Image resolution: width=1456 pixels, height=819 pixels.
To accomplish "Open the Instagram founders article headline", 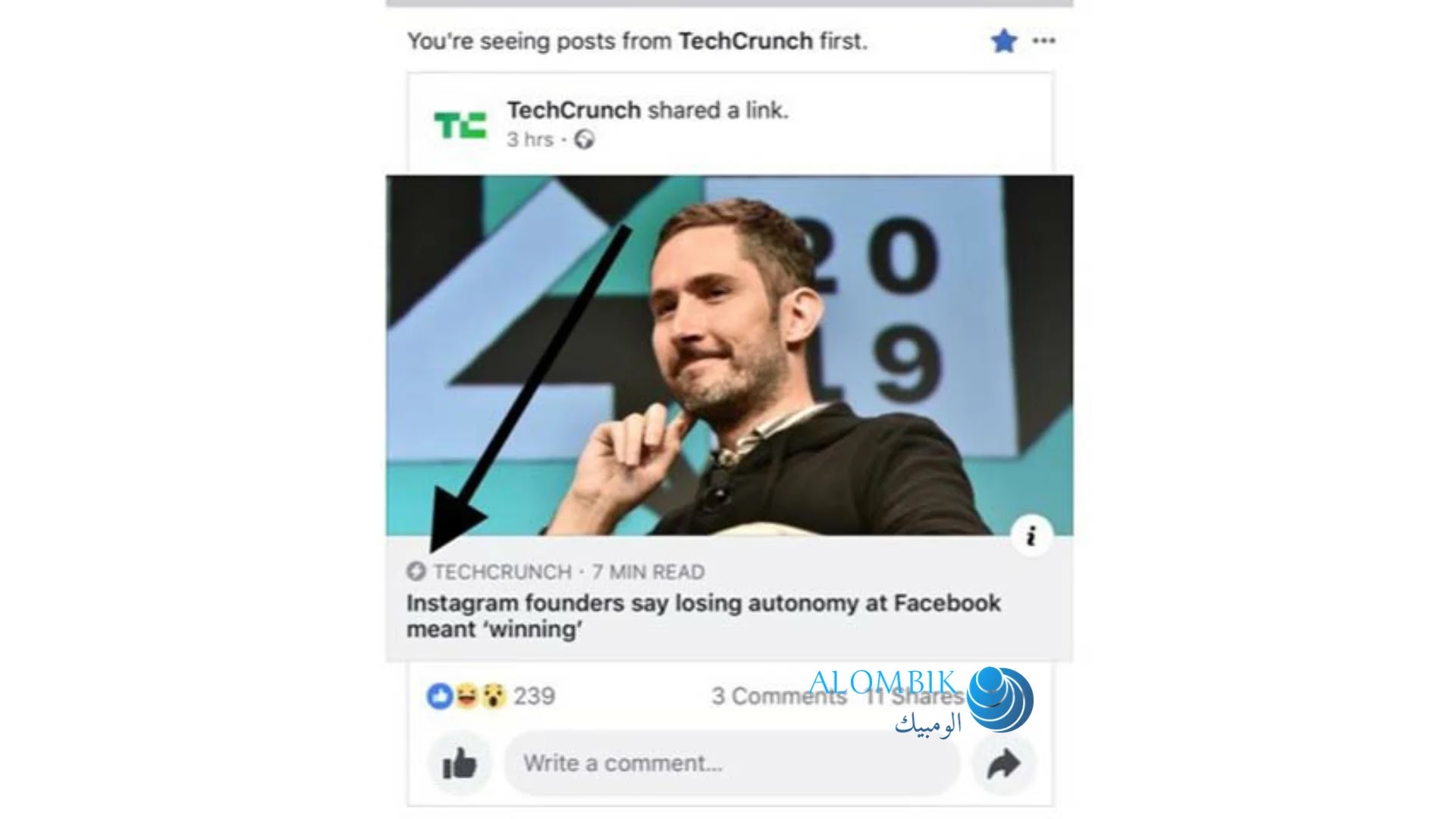I will click(704, 616).
